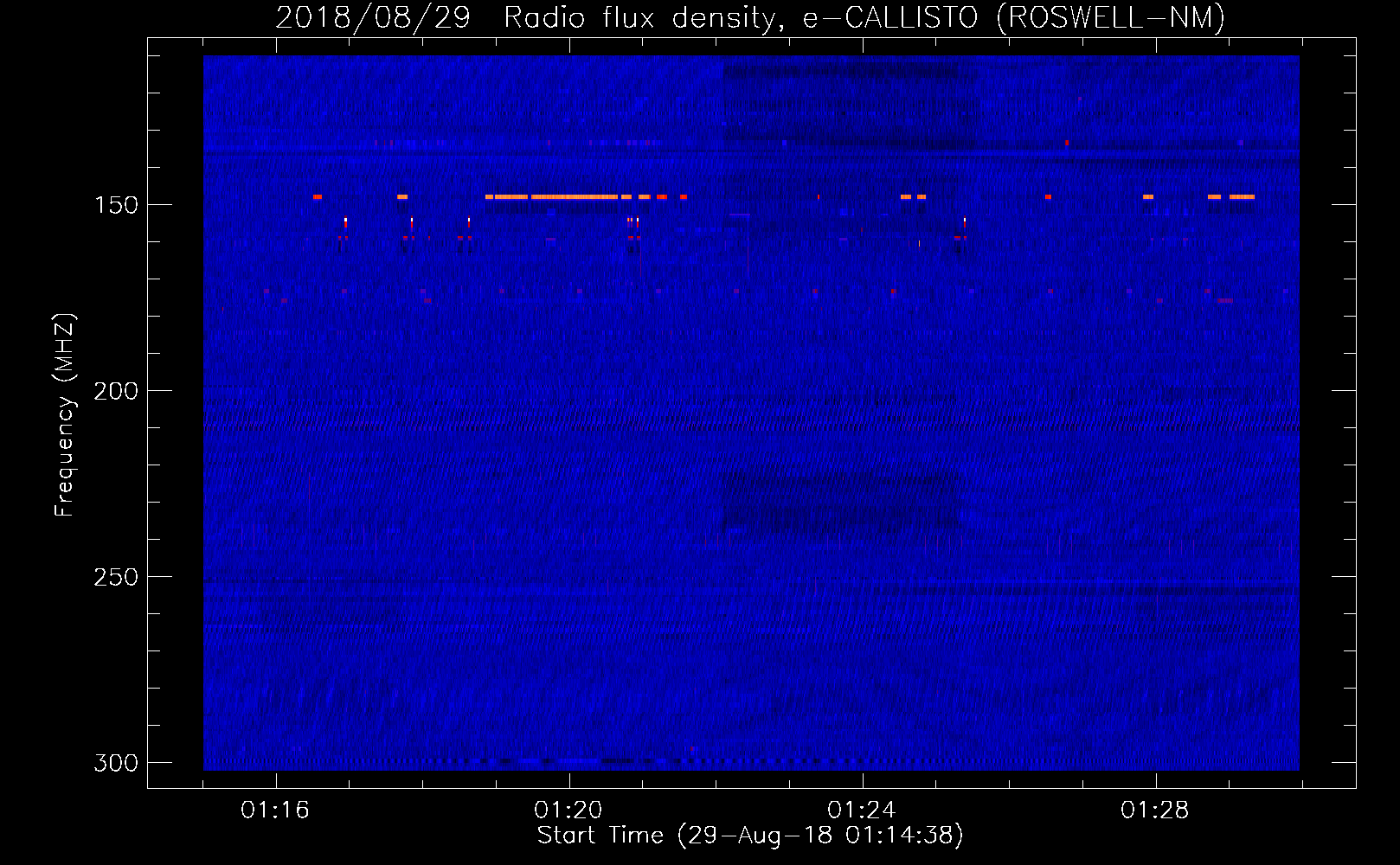Click the '250' frequency tick label

116,577
